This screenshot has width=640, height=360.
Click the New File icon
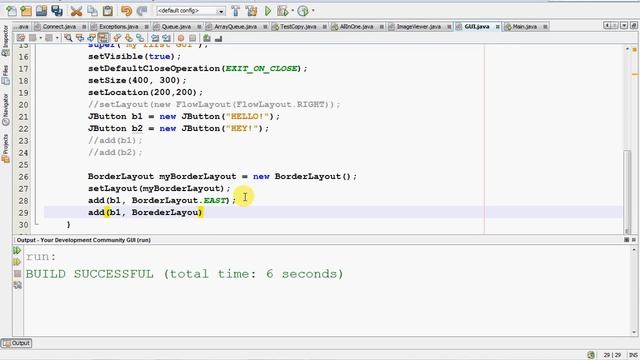click(11, 11)
